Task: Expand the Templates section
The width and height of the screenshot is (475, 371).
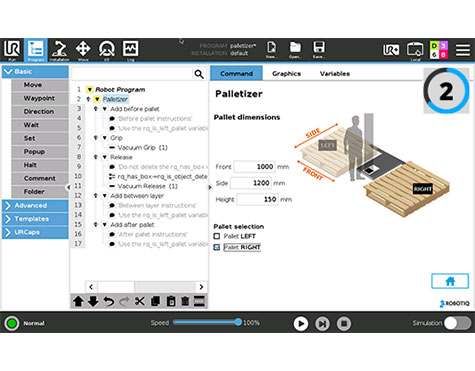Action: pos(35,219)
